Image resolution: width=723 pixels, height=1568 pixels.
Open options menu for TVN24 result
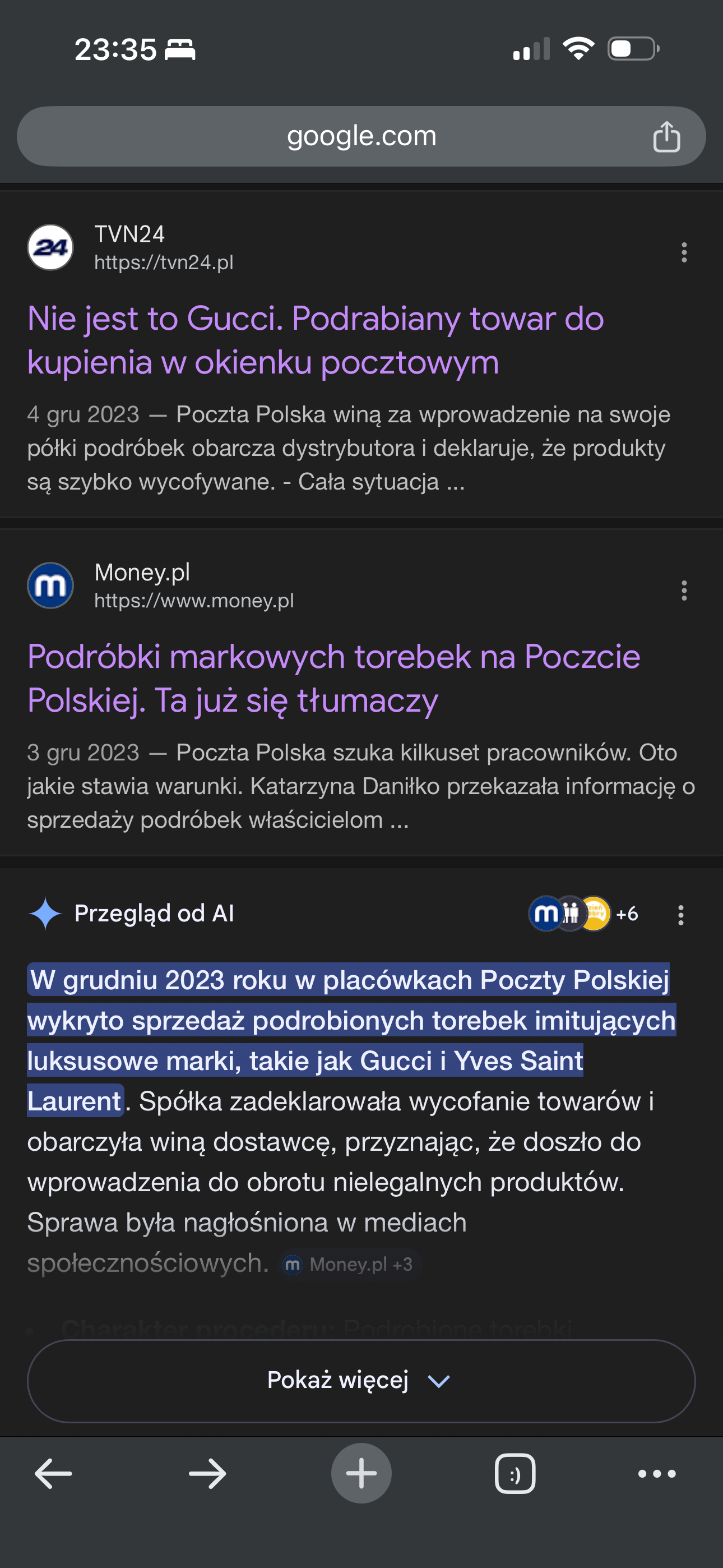684,252
